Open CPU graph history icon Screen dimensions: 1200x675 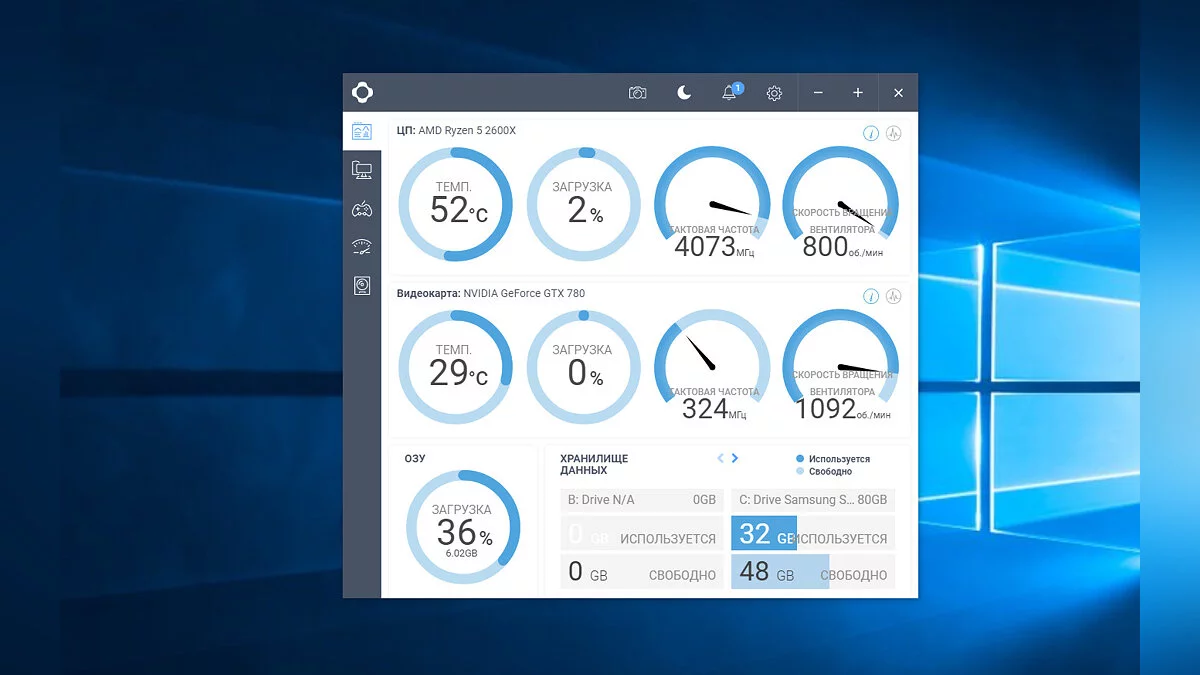pos(894,133)
